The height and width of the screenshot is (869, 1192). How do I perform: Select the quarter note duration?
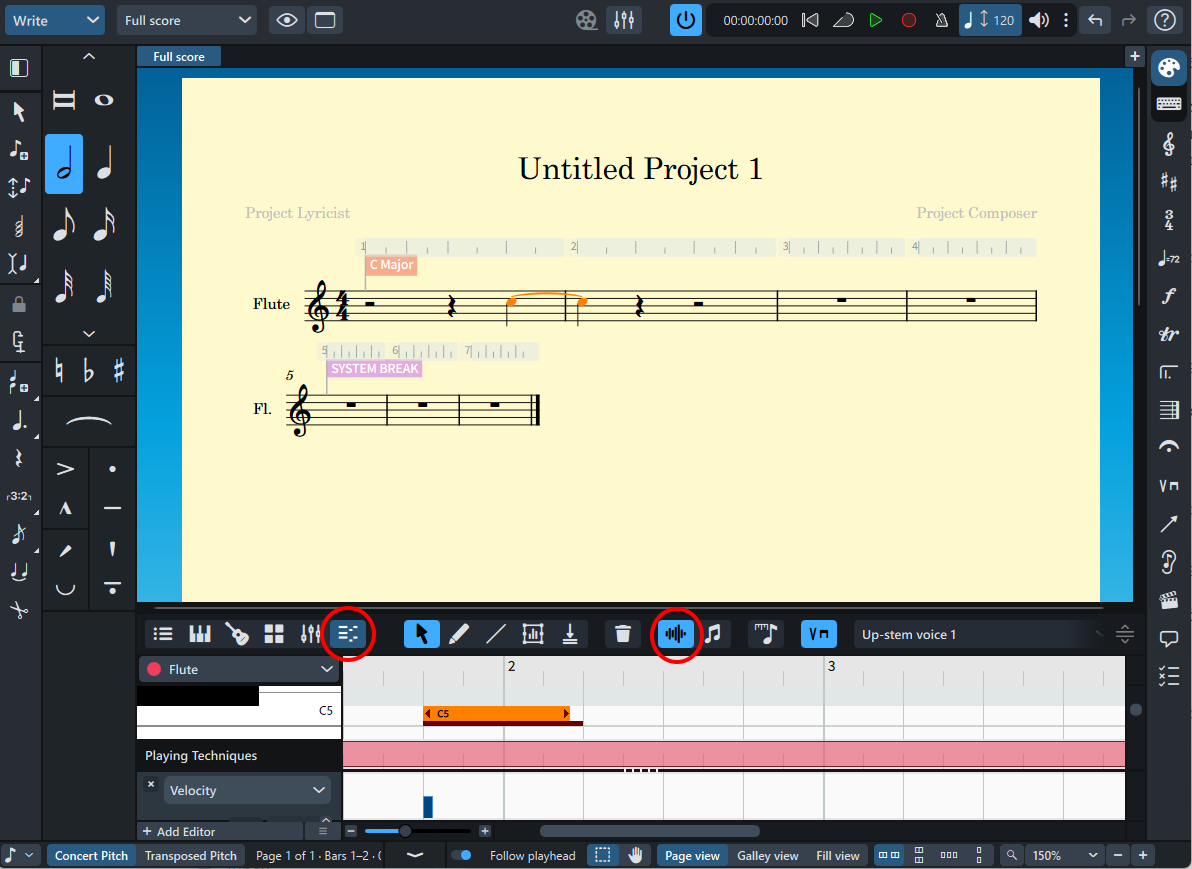[x=104, y=164]
